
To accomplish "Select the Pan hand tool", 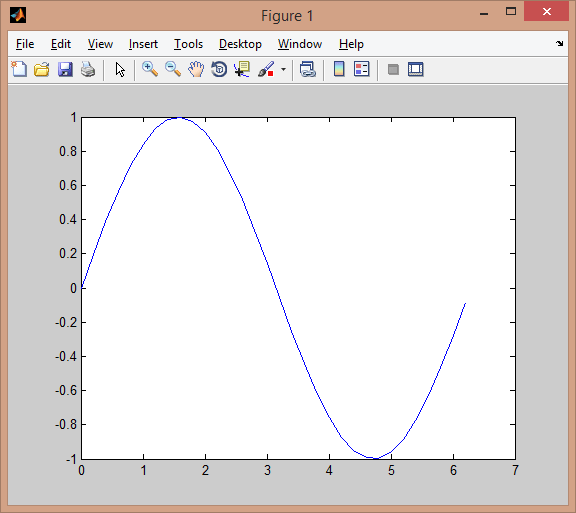I will (x=196, y=69).
